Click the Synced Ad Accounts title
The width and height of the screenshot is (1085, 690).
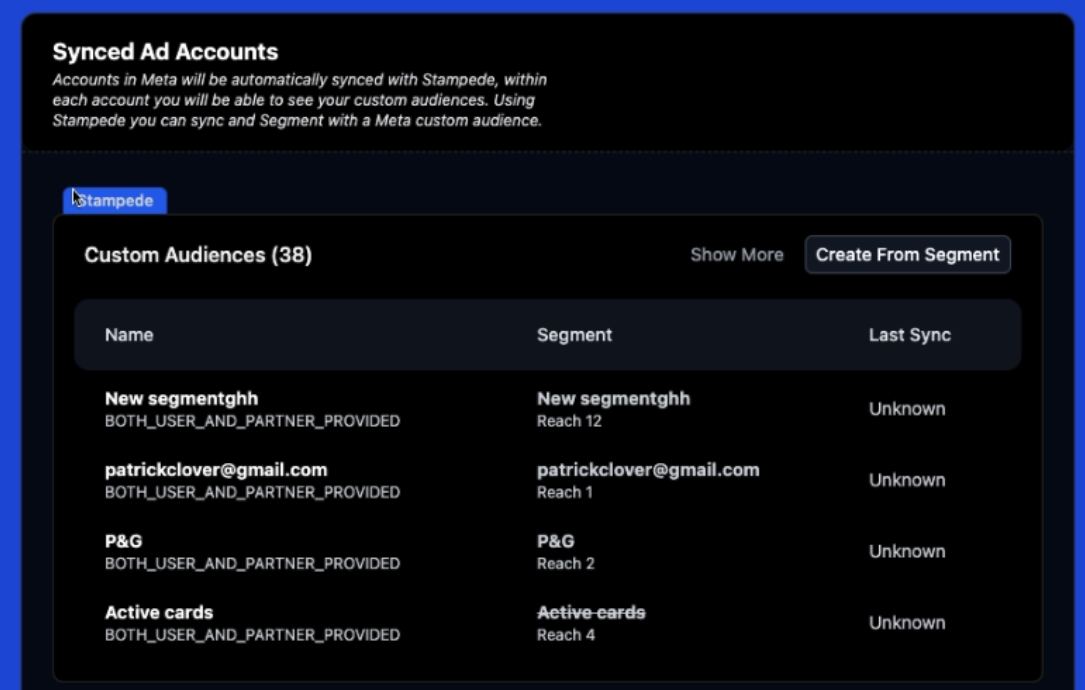click(165, 52)
